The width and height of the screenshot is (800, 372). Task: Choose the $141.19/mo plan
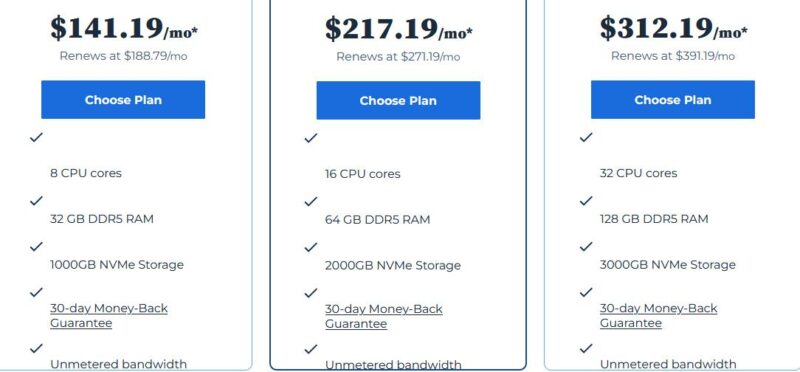pos(123,100)
